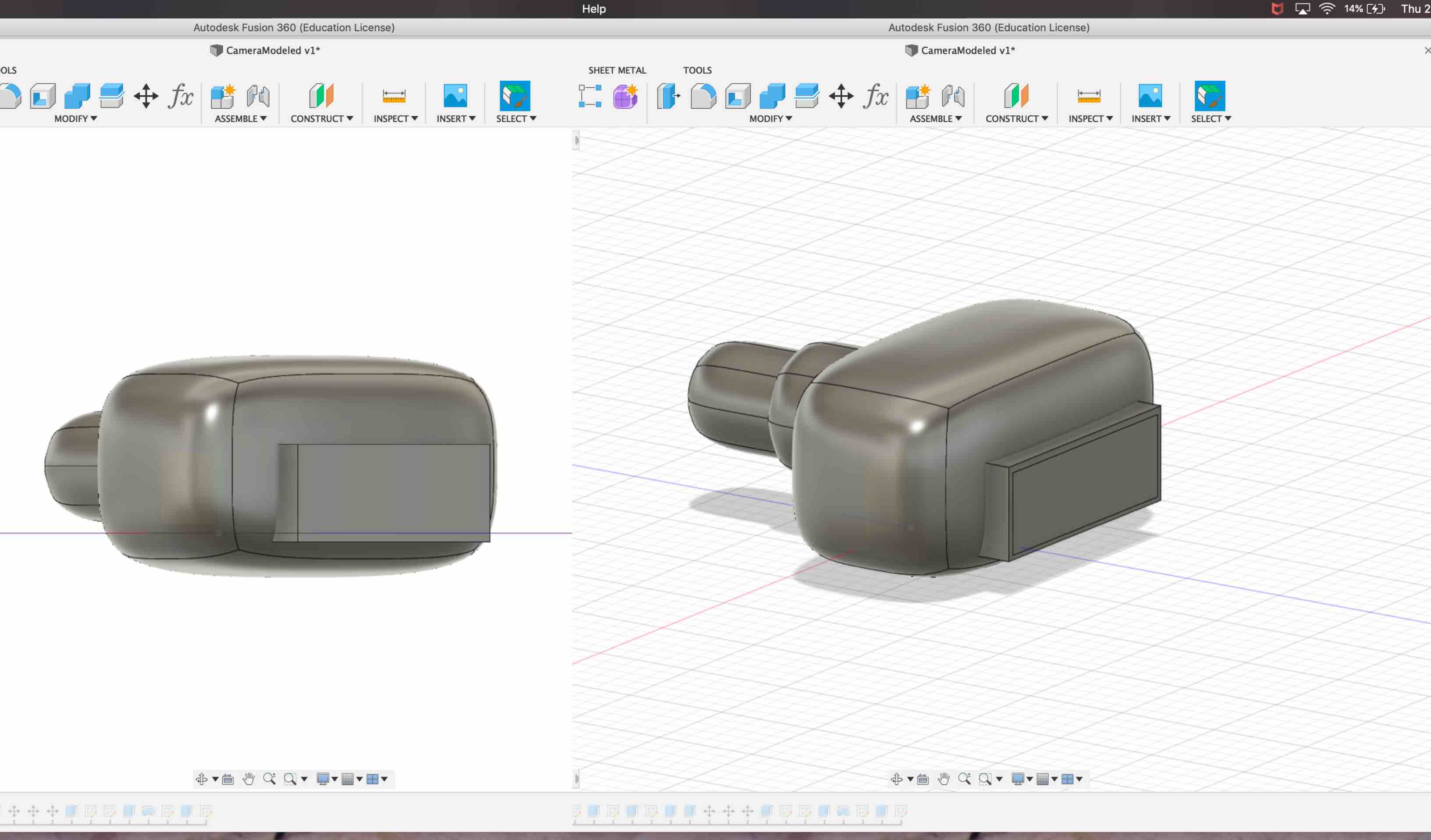The width and height of the screenshot is (1431, 840).
Task: Open the Help menu in the menu bar
Action: click(594, 8)
